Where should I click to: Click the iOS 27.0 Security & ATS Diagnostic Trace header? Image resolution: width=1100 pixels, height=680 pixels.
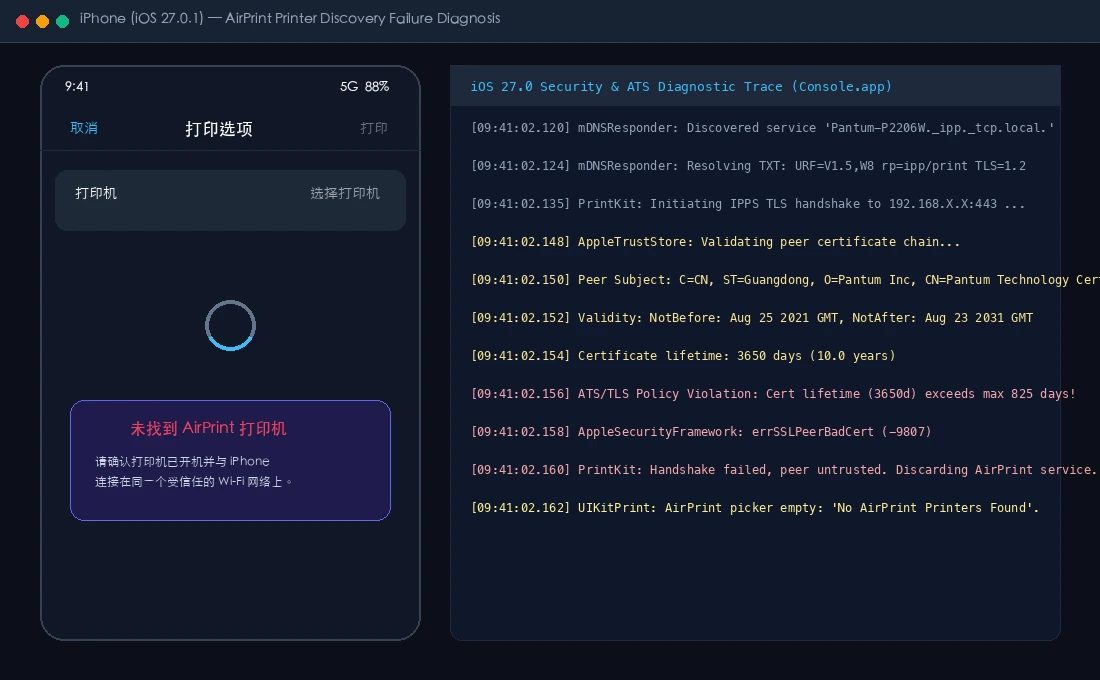(x=680, y=86)
